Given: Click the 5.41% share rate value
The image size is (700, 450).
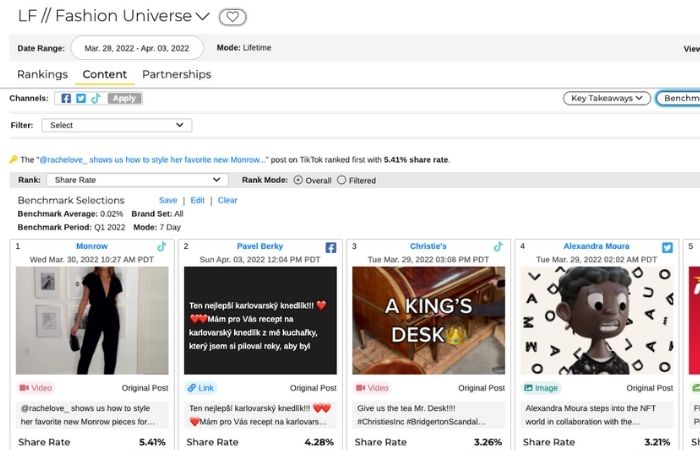Looking at the screenshot, I should click(x=152, y=442).
